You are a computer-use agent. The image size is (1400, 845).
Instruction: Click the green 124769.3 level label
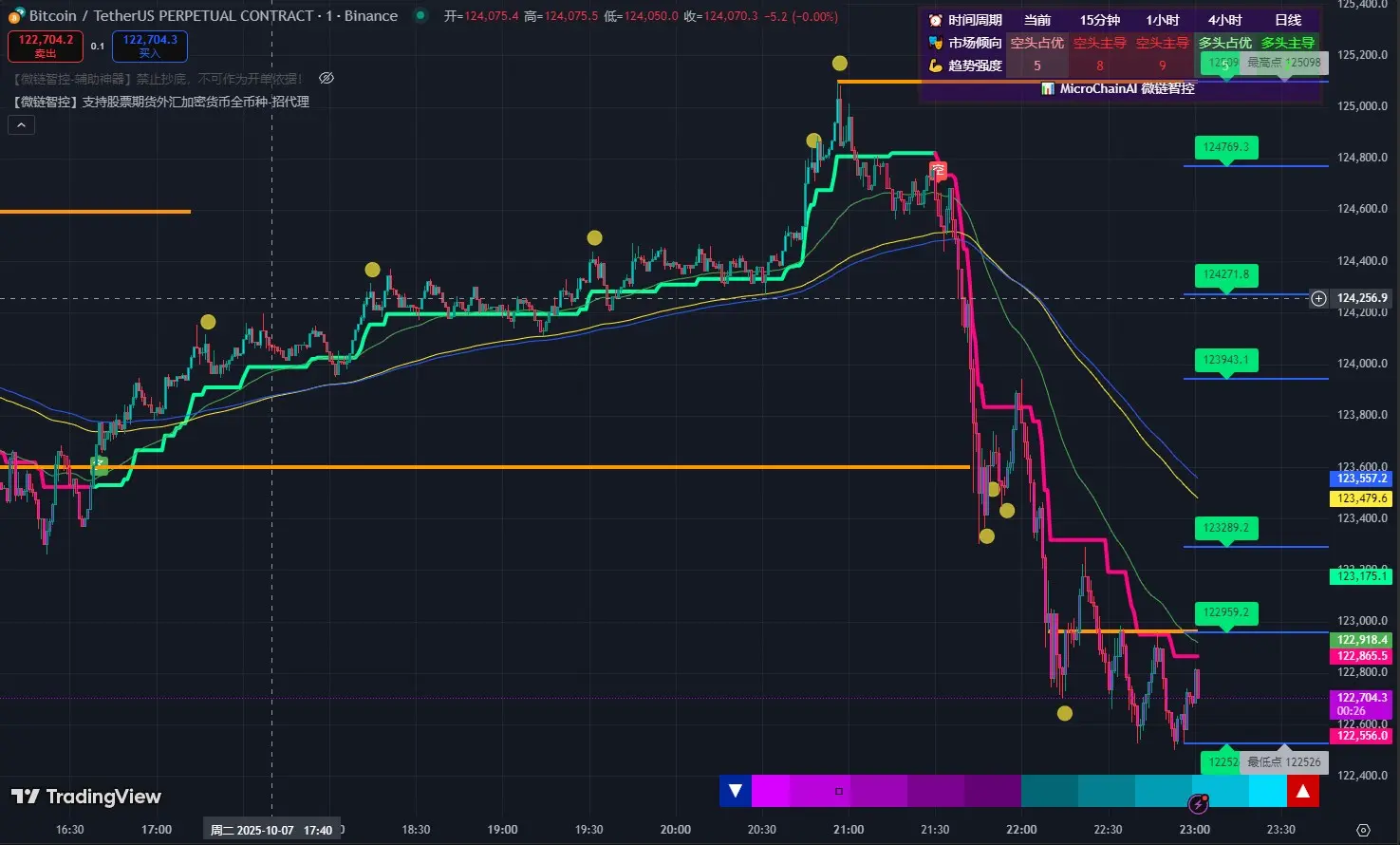tap(1226, 147)
